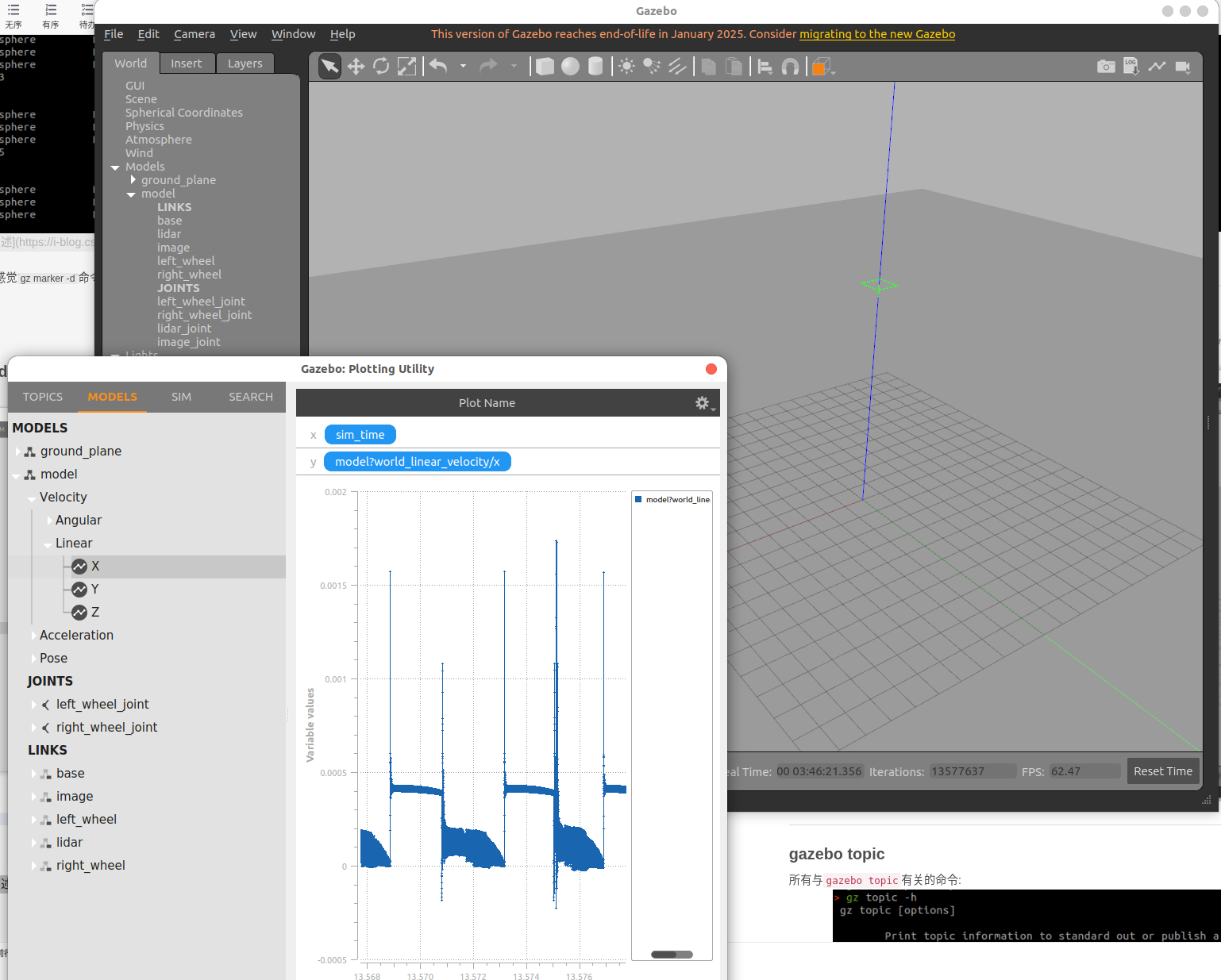Viewport: 1221px width, 980px height.
Task: Add a spot light
Action: point(652,67)
